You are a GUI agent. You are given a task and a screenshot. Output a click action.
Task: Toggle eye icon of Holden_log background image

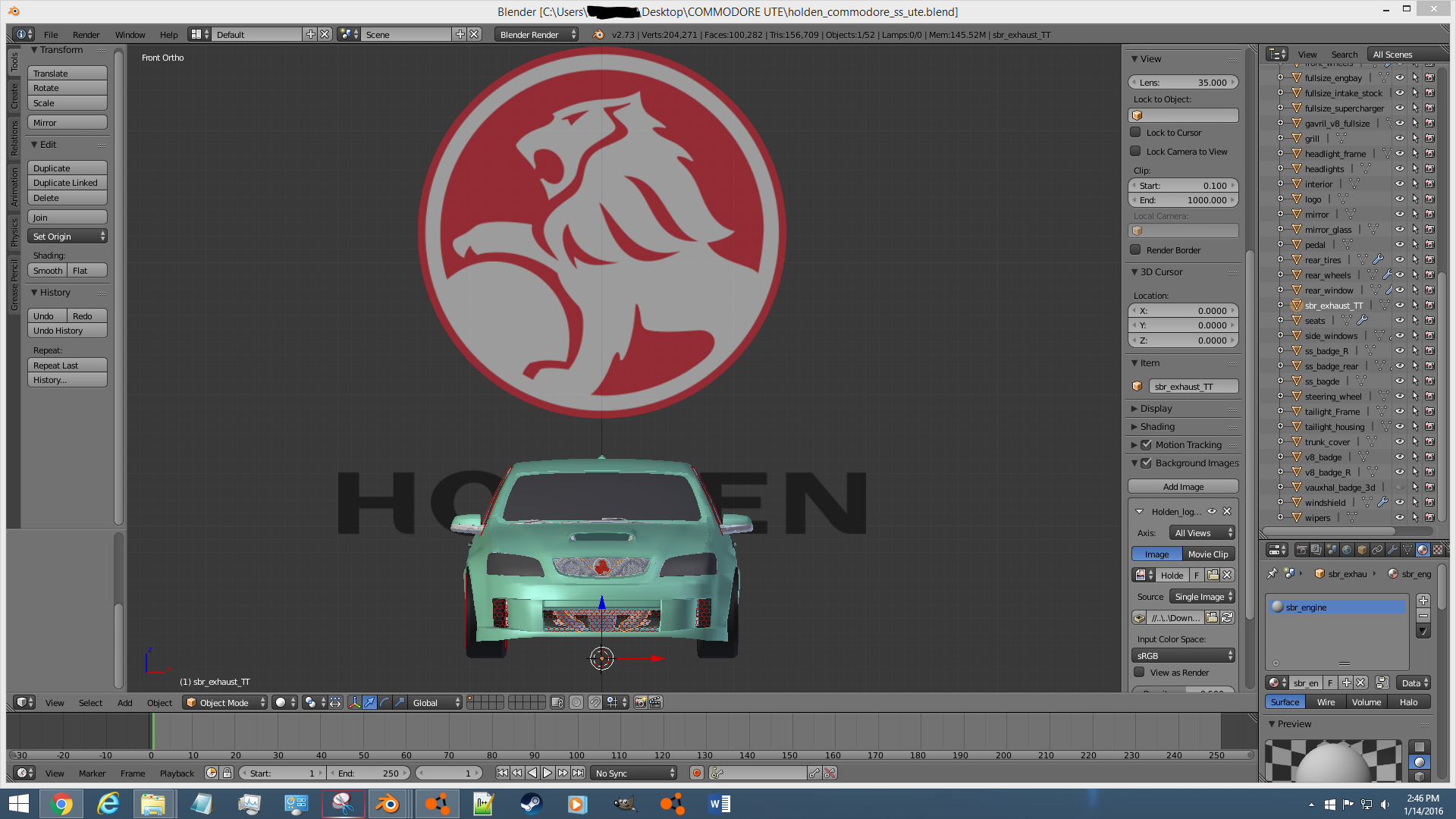1212,512
